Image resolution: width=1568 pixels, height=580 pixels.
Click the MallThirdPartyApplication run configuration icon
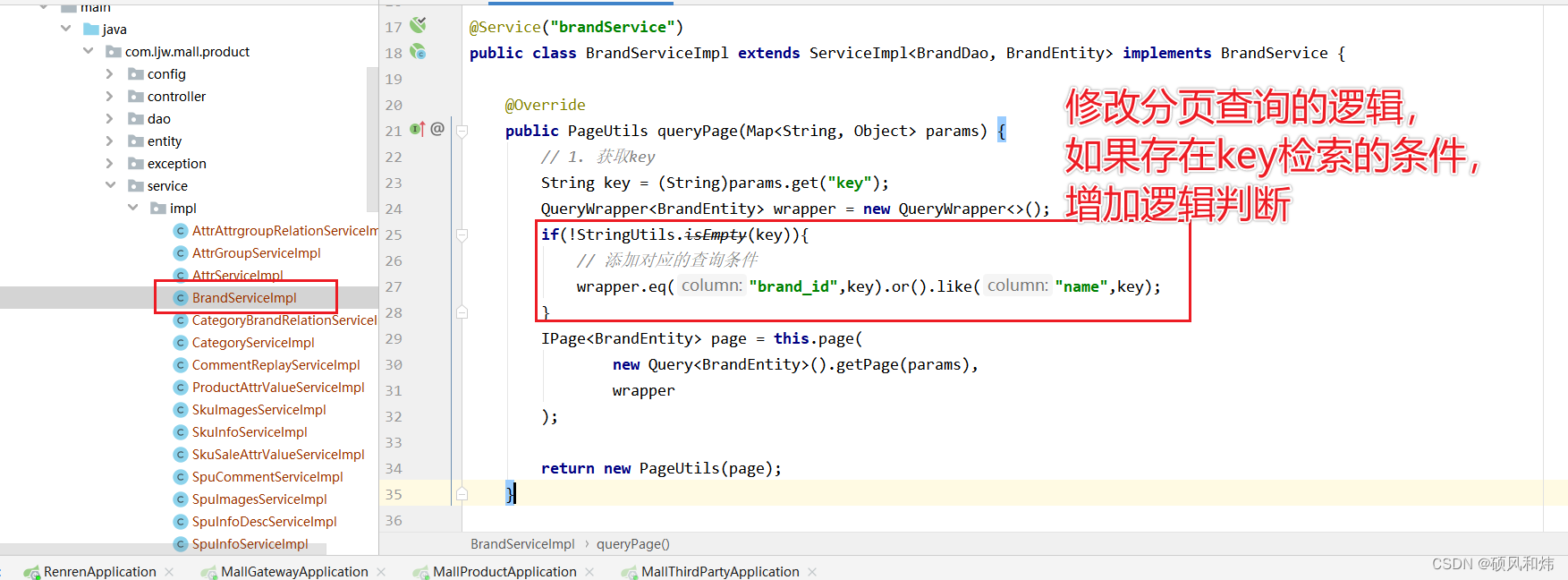(630, 572)
